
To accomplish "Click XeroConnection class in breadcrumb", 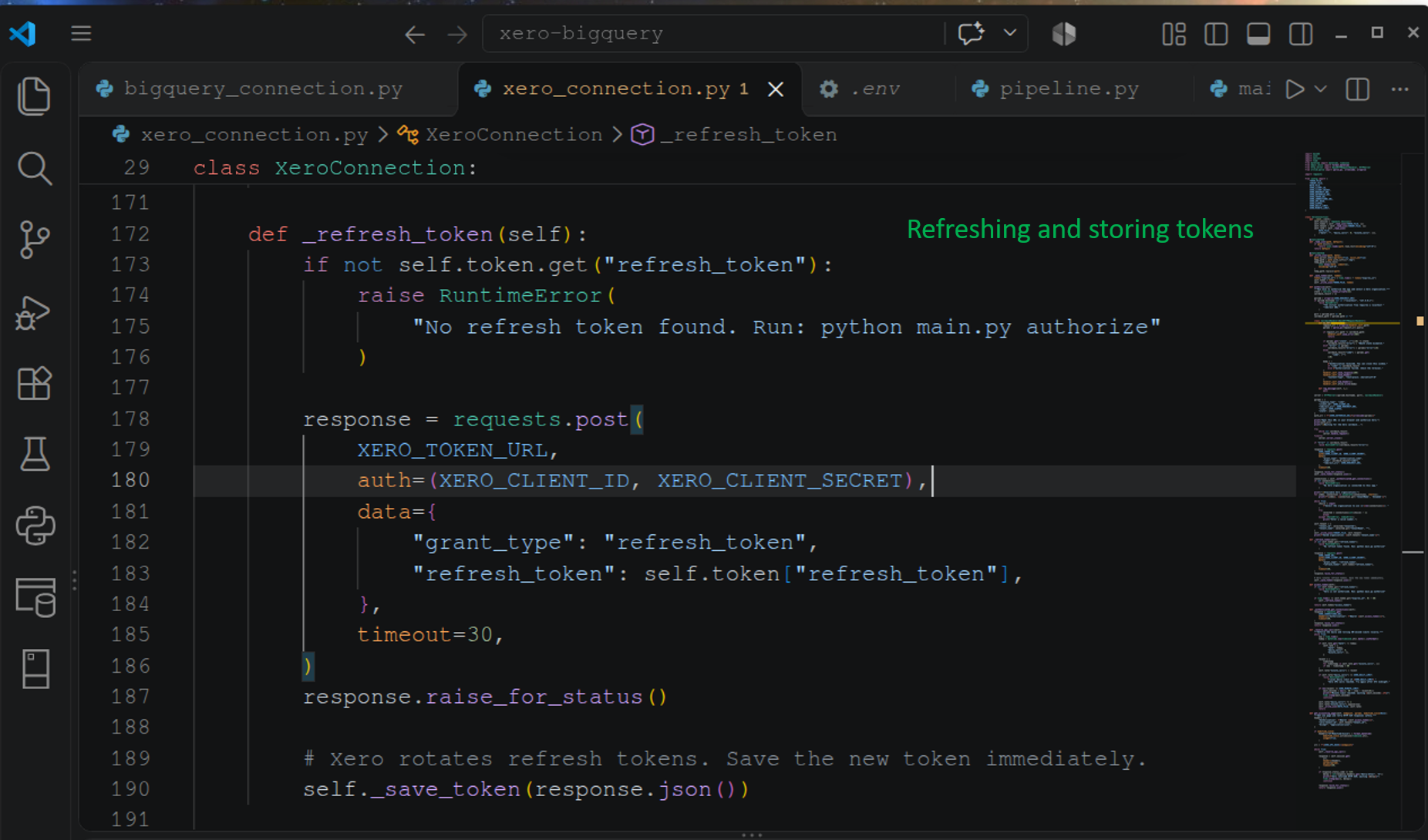I will (x=514, y=135).
